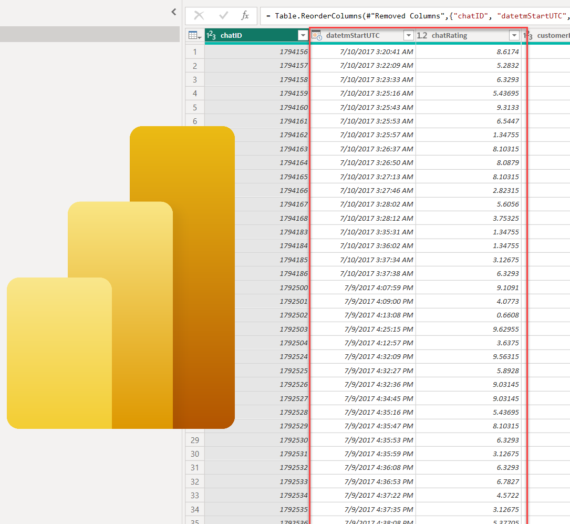The width and height of the screenshot is (570, 524).
Task: Click date cell 7/9/2017 4:25:15 PM
Action: (362, 329)
